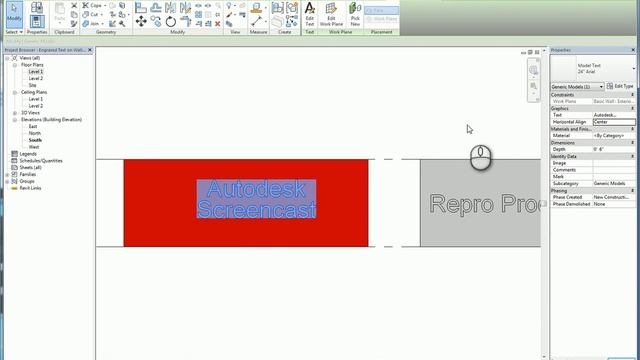Click the Type Properties icon above Properties button
Viewport: 640px width, 360px height.
[37, 7]
